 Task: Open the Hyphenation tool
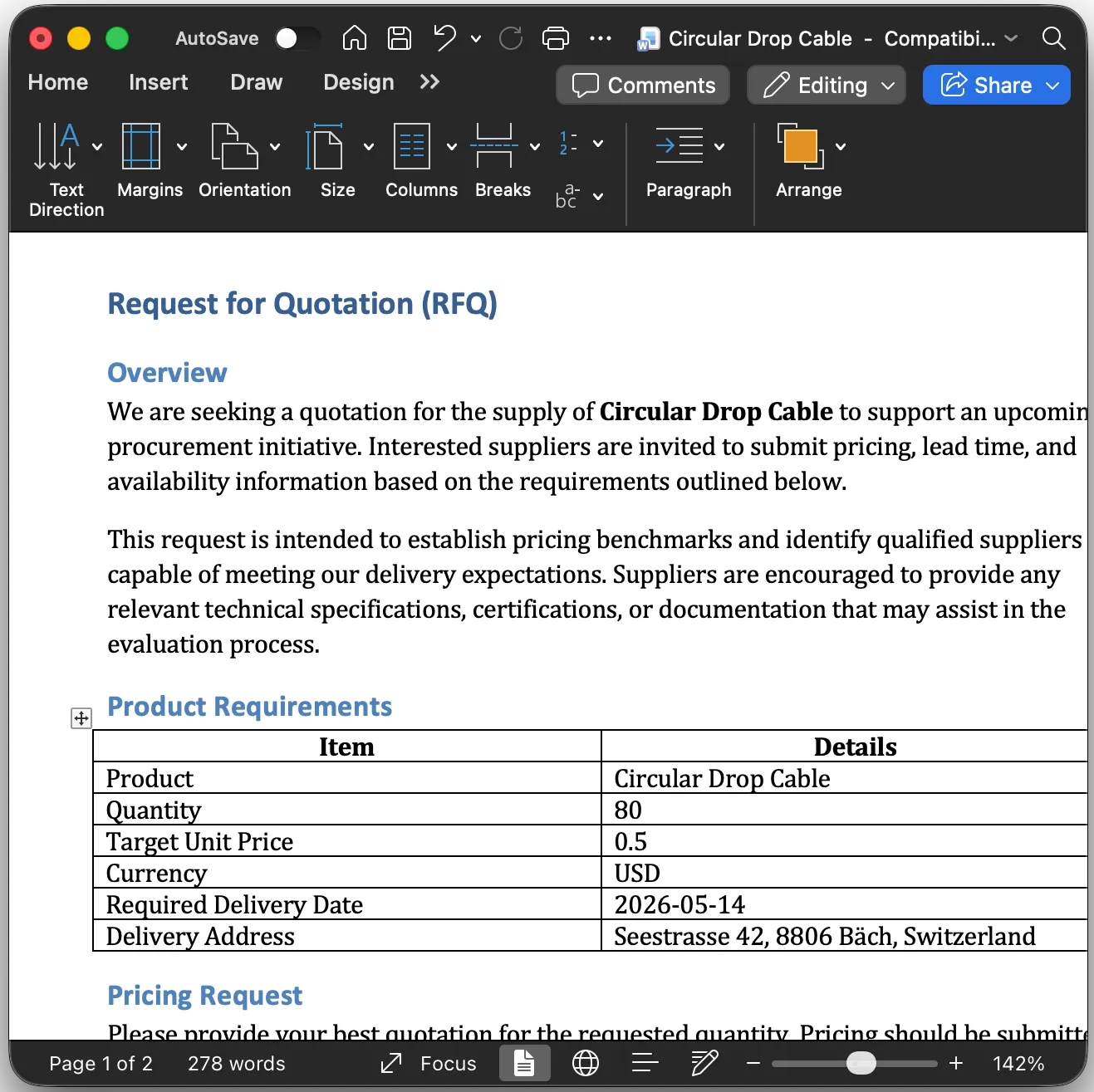coord(567,196)
